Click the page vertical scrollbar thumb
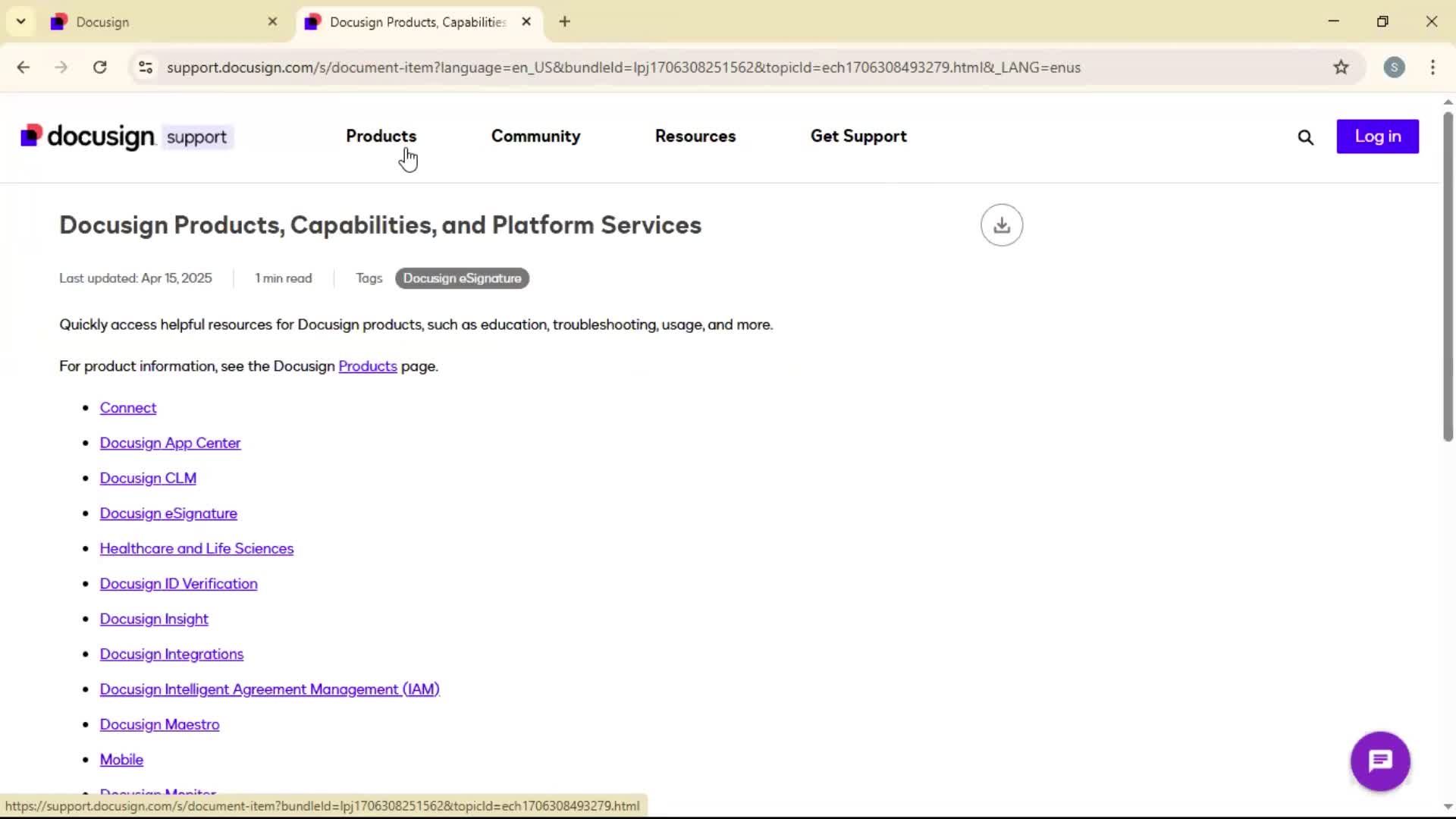The width and height of the screenshot is (1456, 819). (x=1448, y=277)
